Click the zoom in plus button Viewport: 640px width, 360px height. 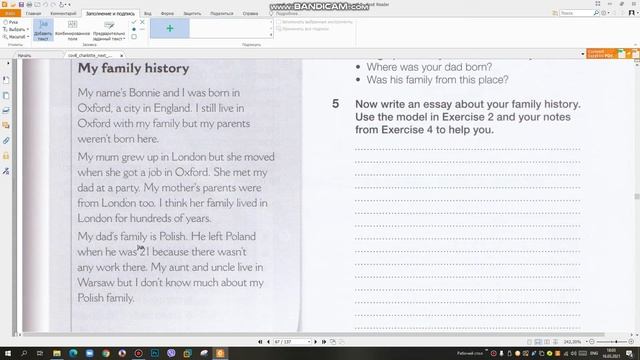(631, 342)
